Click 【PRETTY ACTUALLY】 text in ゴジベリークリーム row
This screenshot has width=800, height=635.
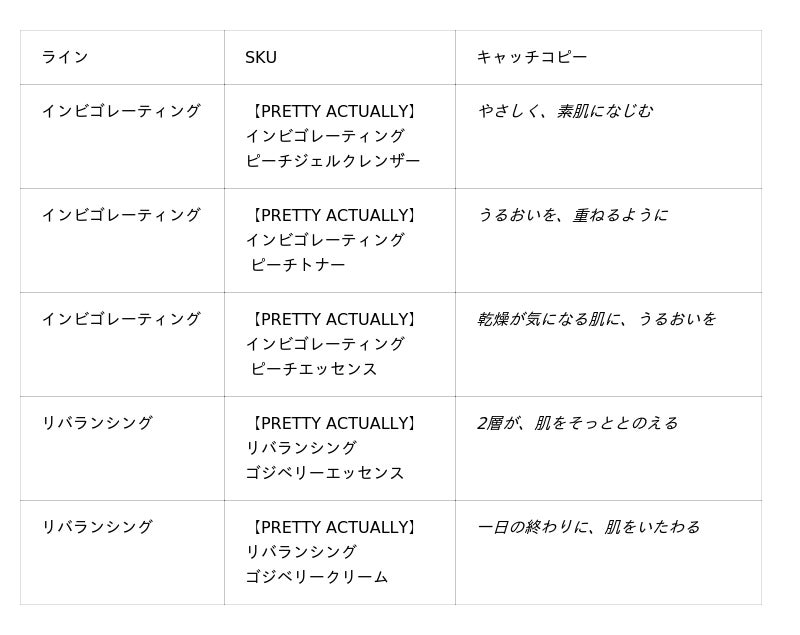point(334,527)
